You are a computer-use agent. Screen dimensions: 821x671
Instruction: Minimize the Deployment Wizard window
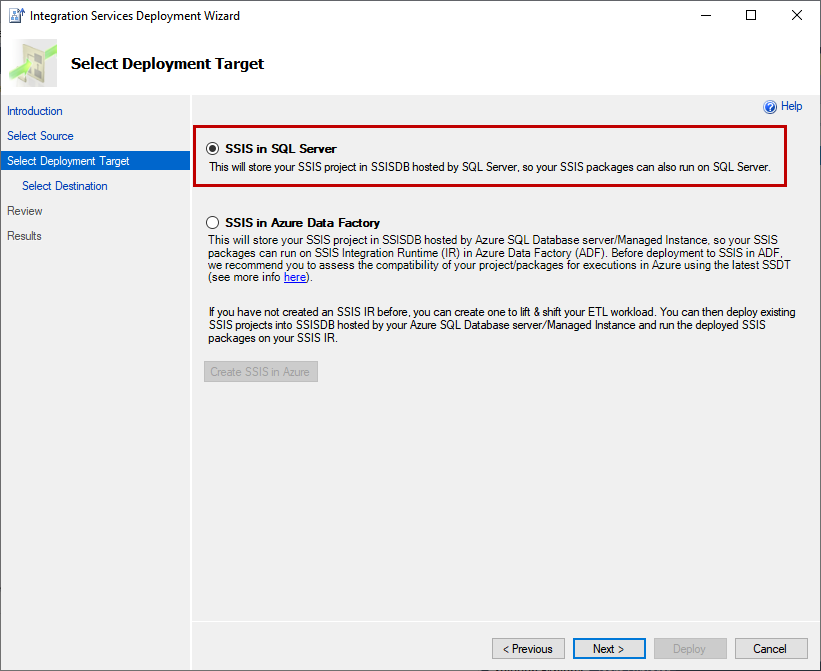click(x=706, y=16)
